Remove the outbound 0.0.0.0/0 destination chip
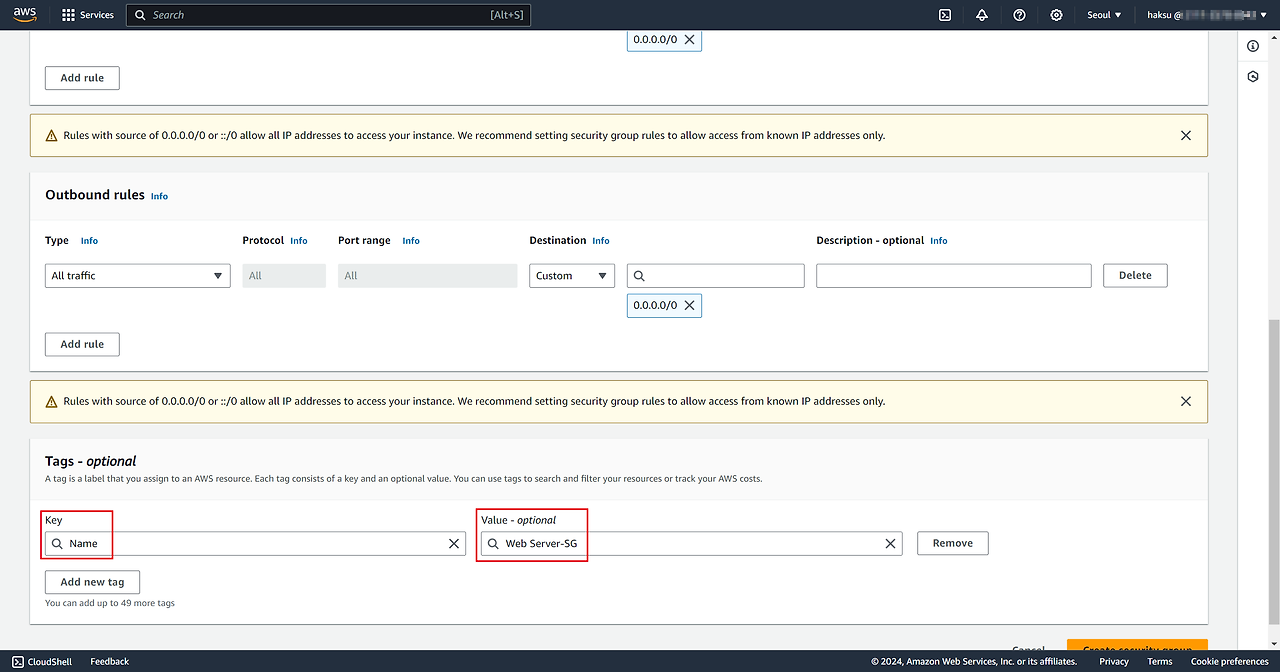This screenshot has width=1280, height=672. click(x=689, y=306)
